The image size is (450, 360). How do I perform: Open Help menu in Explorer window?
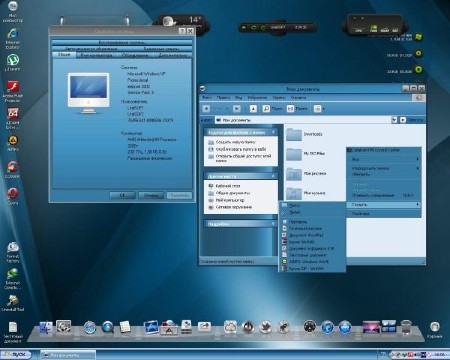(x=298, y=97)
